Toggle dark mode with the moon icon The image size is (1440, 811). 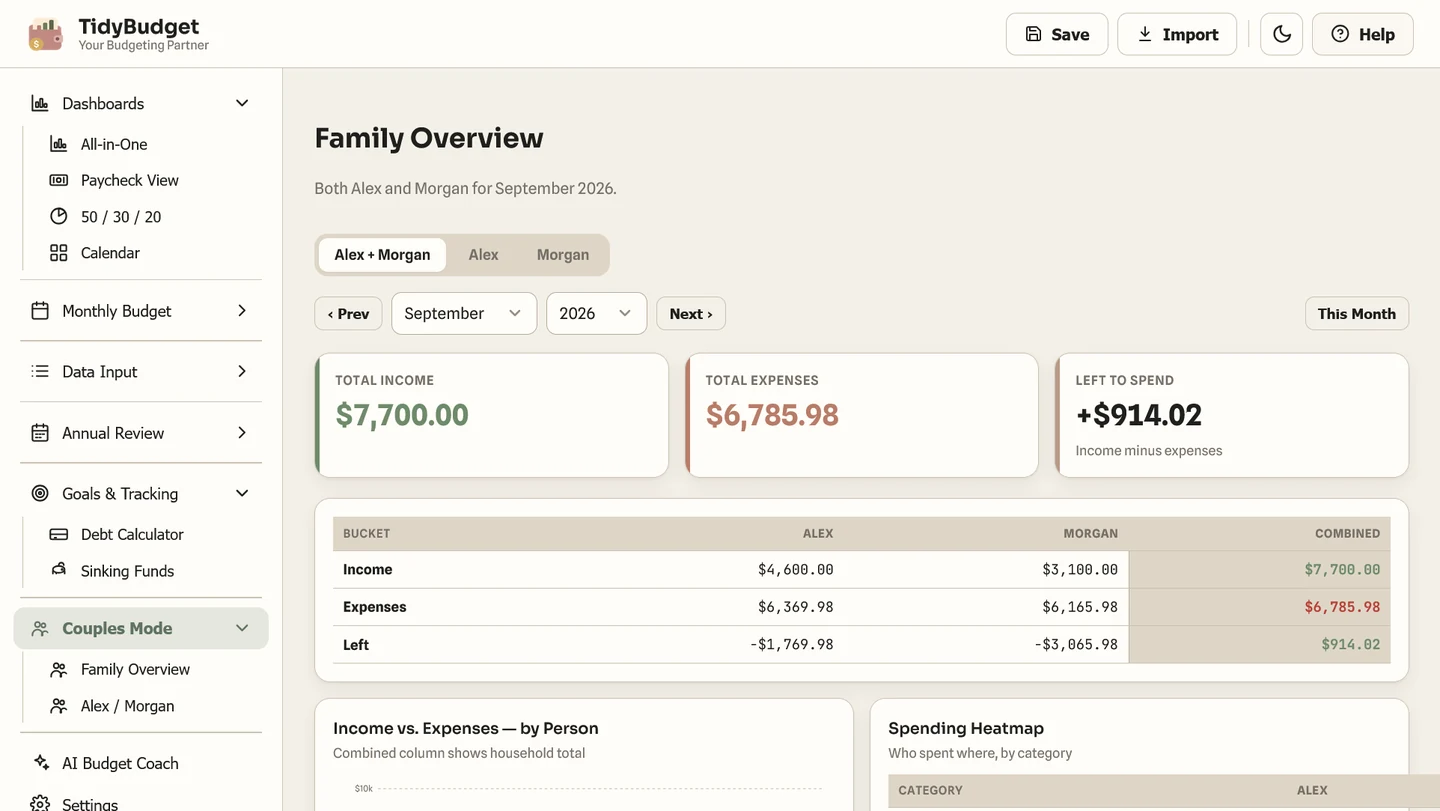coord(1281,34)
